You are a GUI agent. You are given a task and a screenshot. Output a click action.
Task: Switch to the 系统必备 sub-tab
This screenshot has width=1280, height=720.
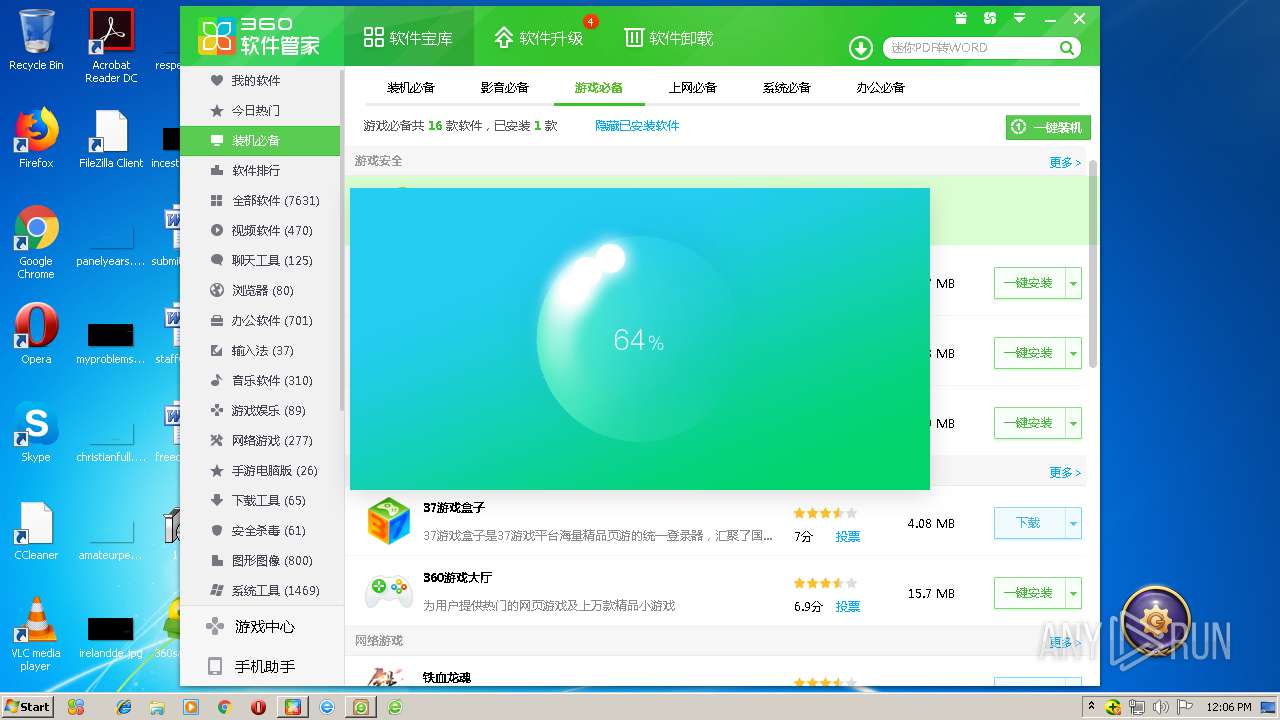pyautogui.click(x=787, y=88)
